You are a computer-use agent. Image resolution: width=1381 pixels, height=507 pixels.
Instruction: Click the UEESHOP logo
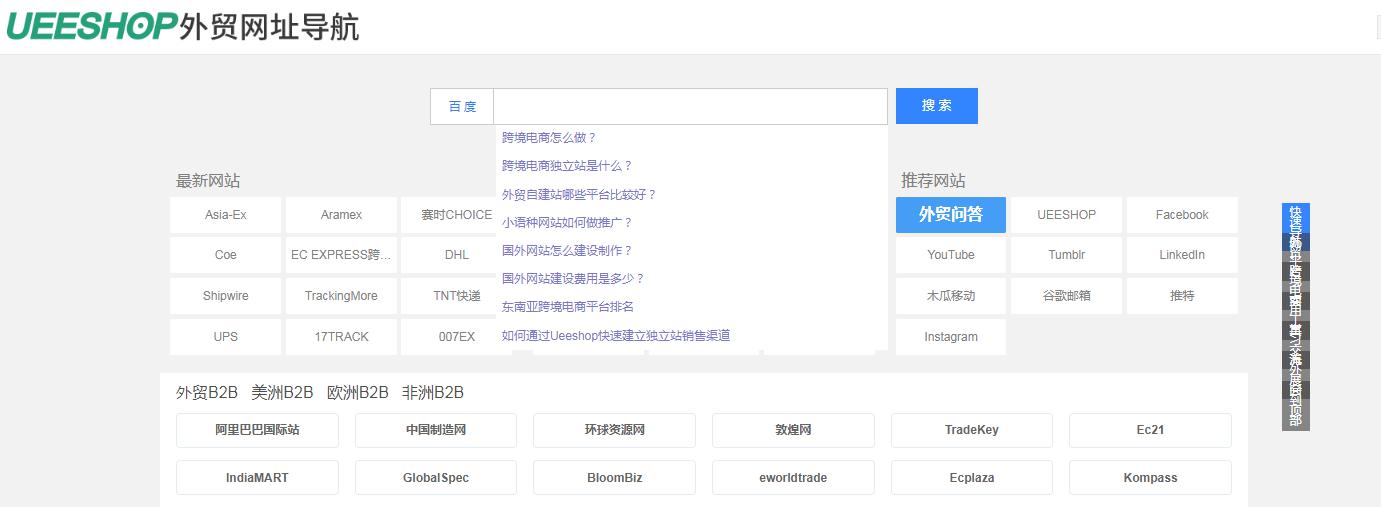click(183, 26)
